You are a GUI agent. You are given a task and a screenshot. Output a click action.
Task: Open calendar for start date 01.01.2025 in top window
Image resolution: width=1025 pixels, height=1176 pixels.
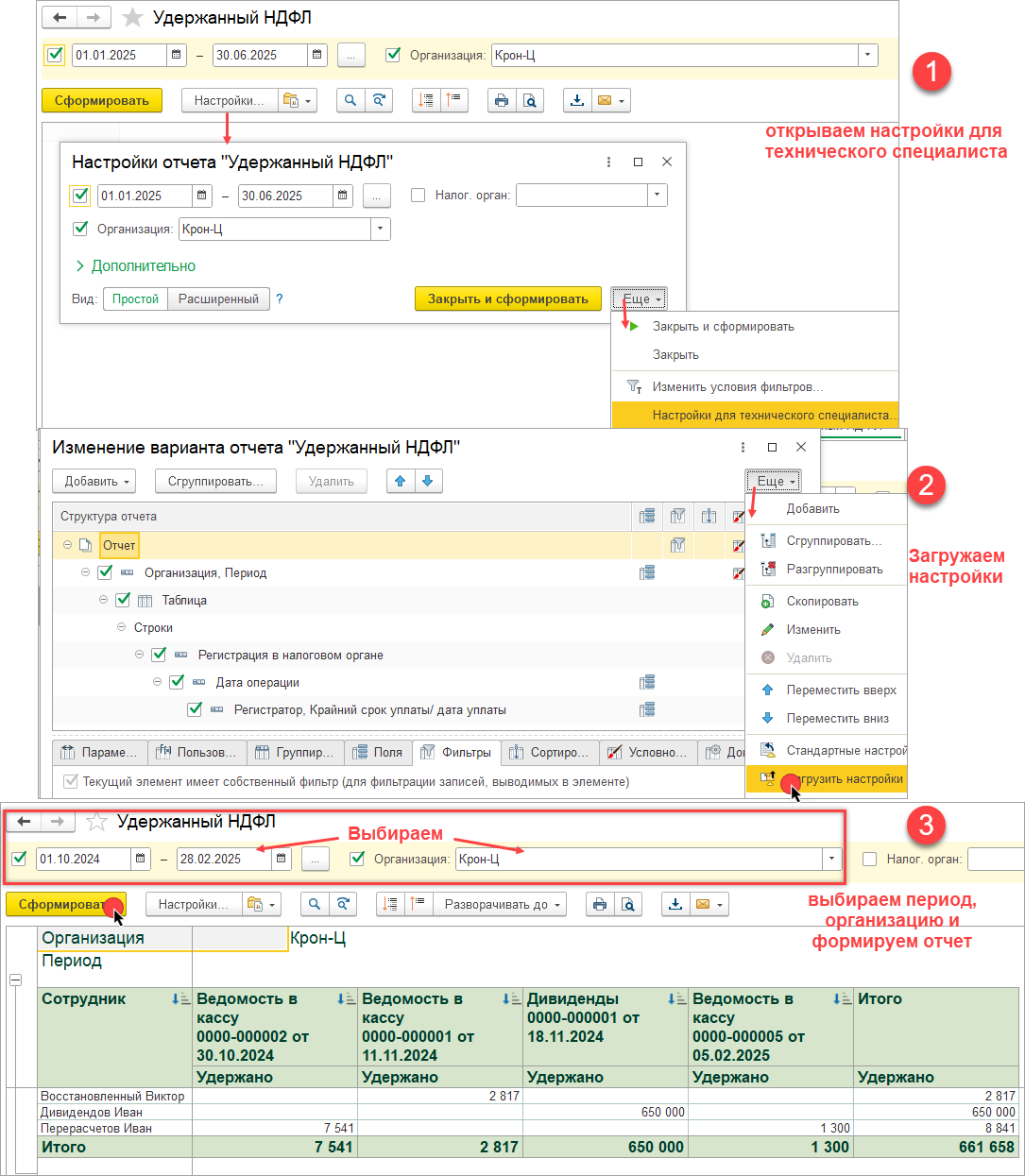click(177, 55)
